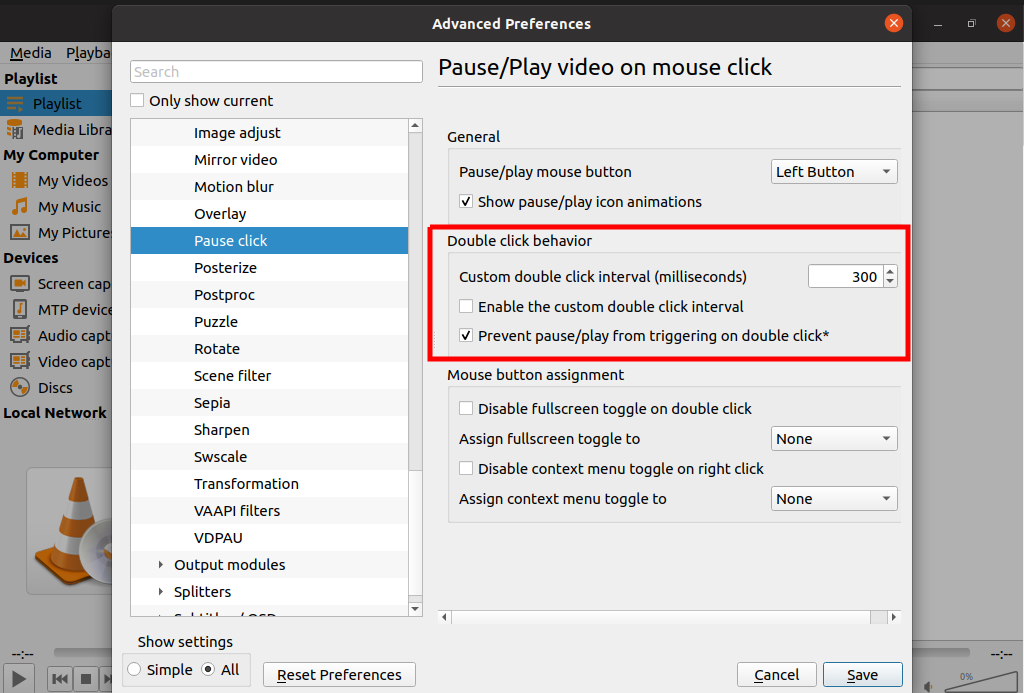Disable fullscreen toggle on double click
Viewport: 1024px width, 693px height.
[x=466, y=408]
